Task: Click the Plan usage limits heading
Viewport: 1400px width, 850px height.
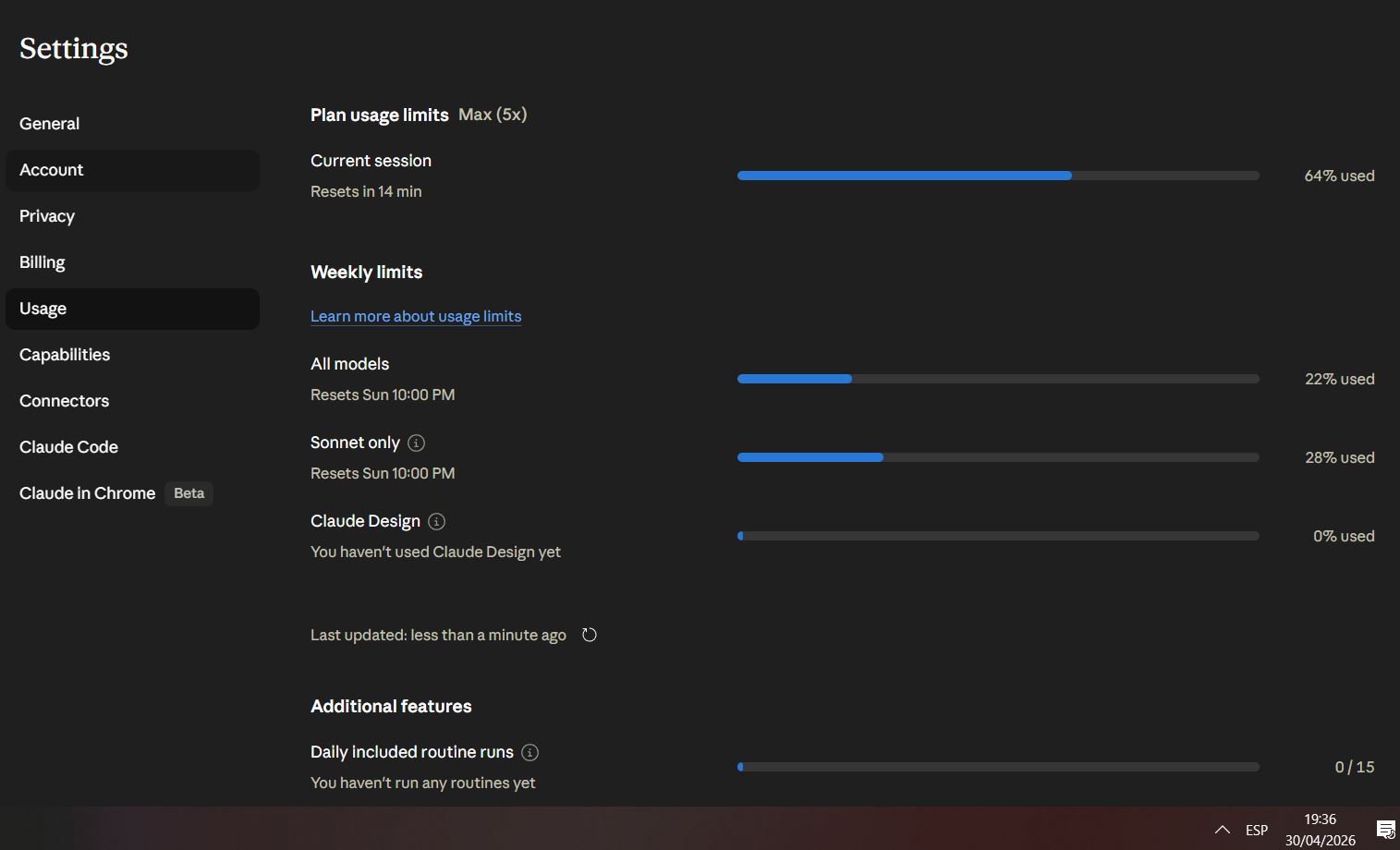Action: (379, 115)
